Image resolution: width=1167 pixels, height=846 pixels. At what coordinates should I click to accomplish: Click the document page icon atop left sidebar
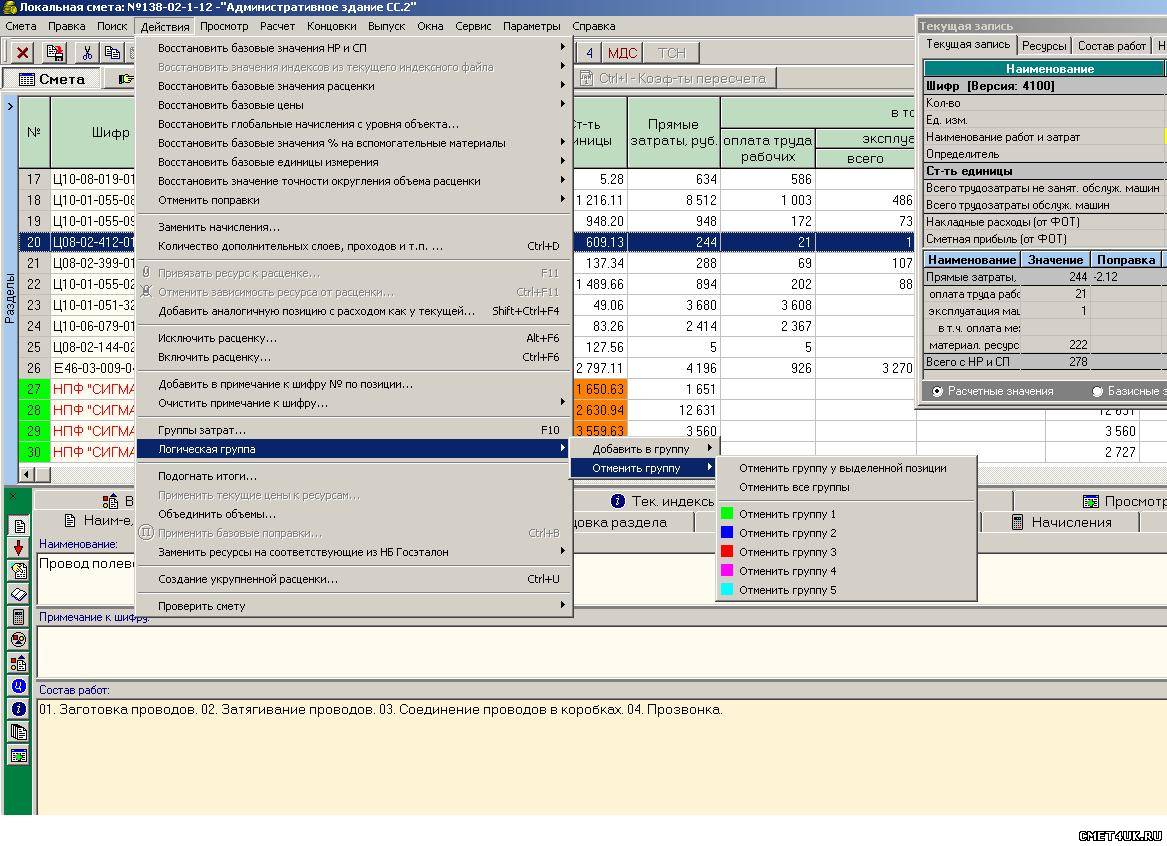tap(18, 525)
